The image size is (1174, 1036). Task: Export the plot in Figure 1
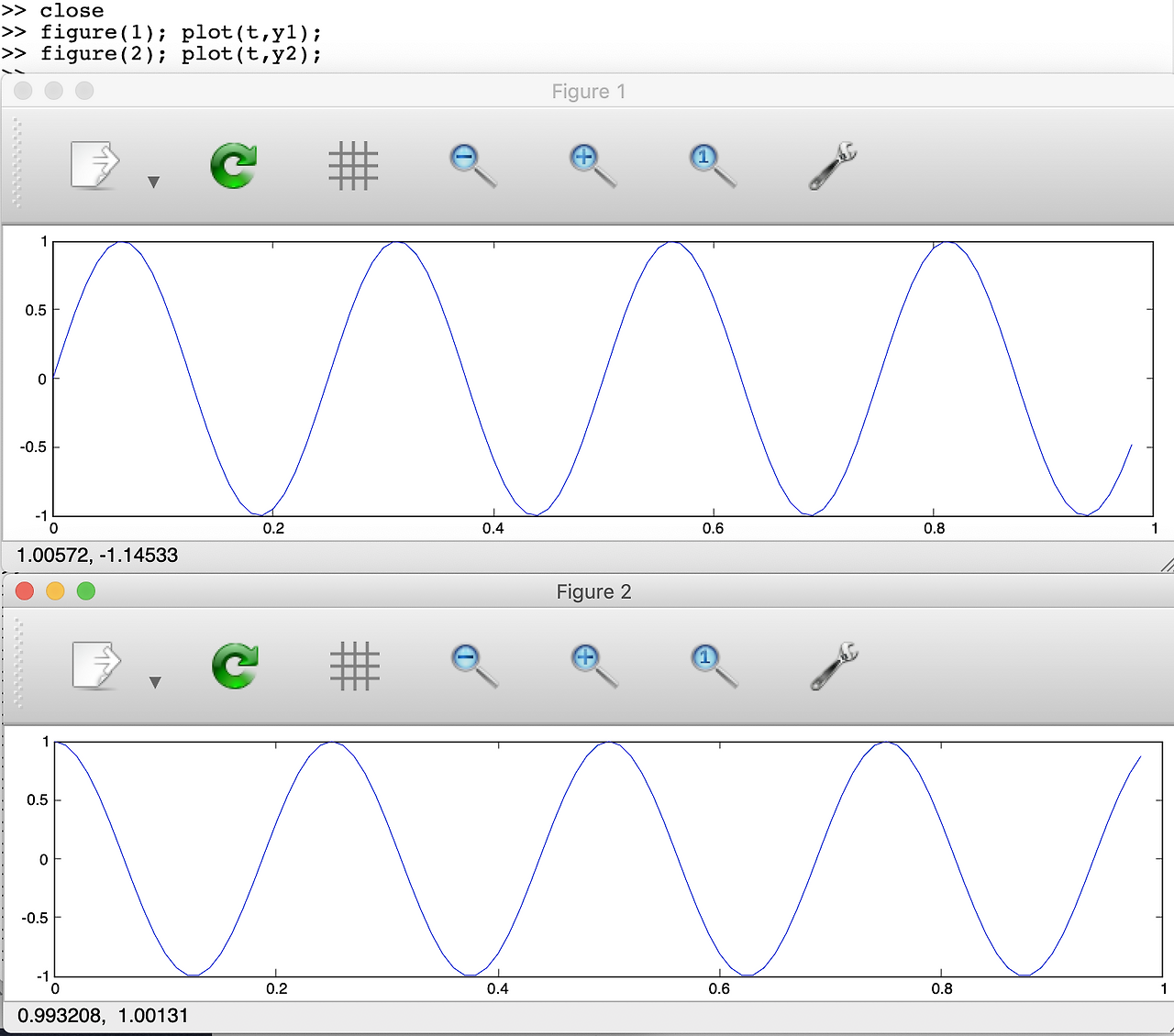[x=94, y=165]
